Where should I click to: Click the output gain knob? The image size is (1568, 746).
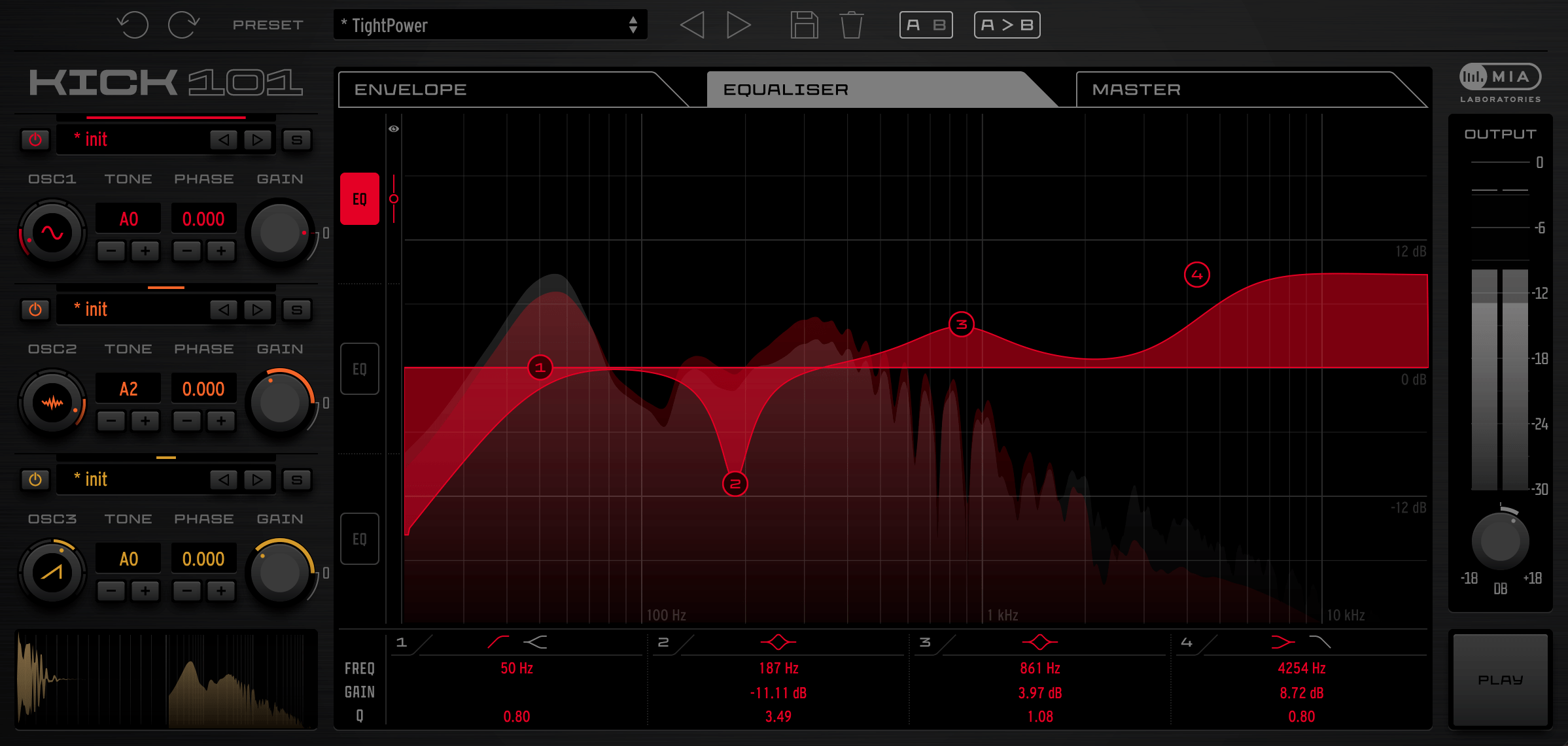[1500, 541]
